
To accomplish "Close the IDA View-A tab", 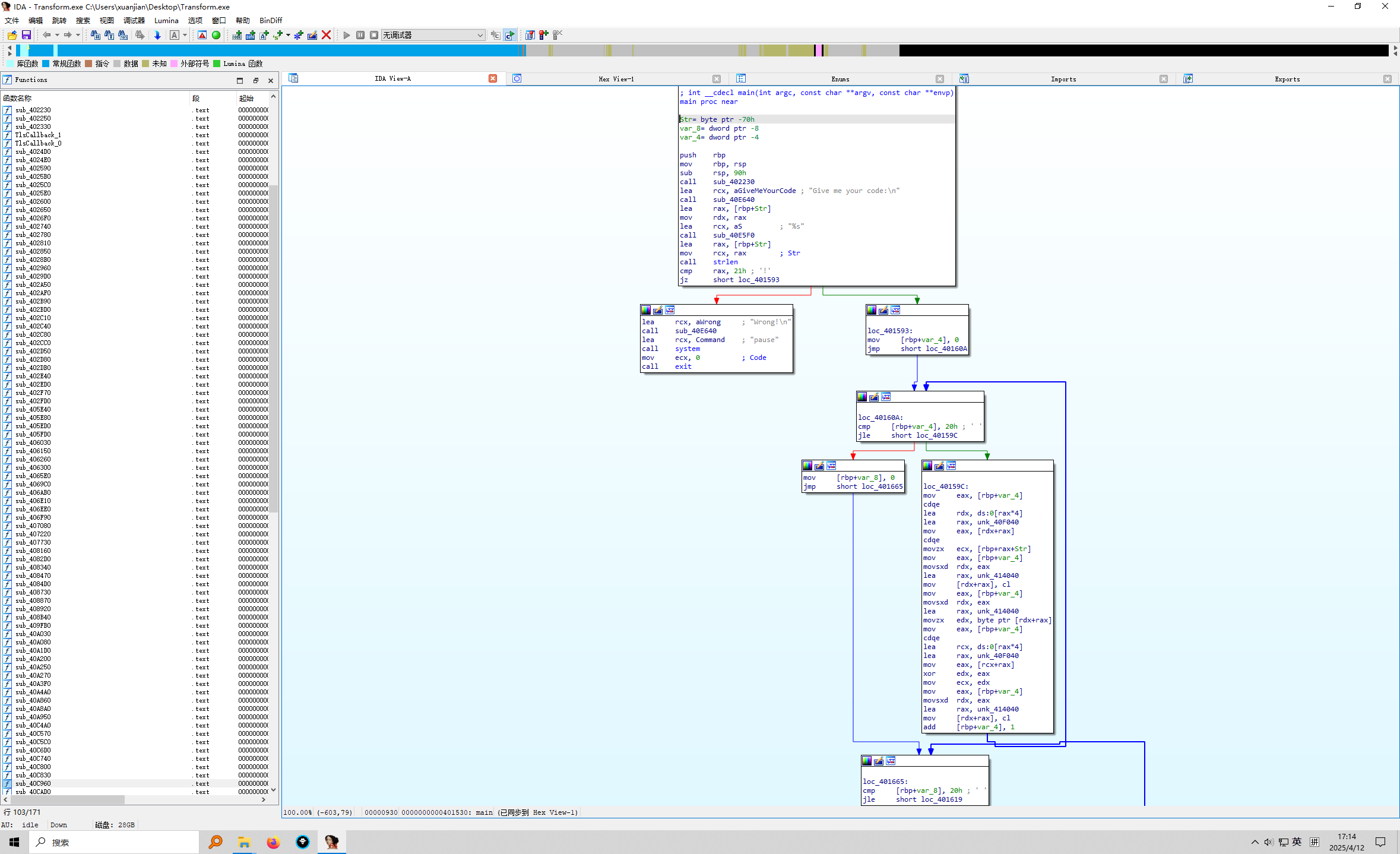I will click(492, 78).
